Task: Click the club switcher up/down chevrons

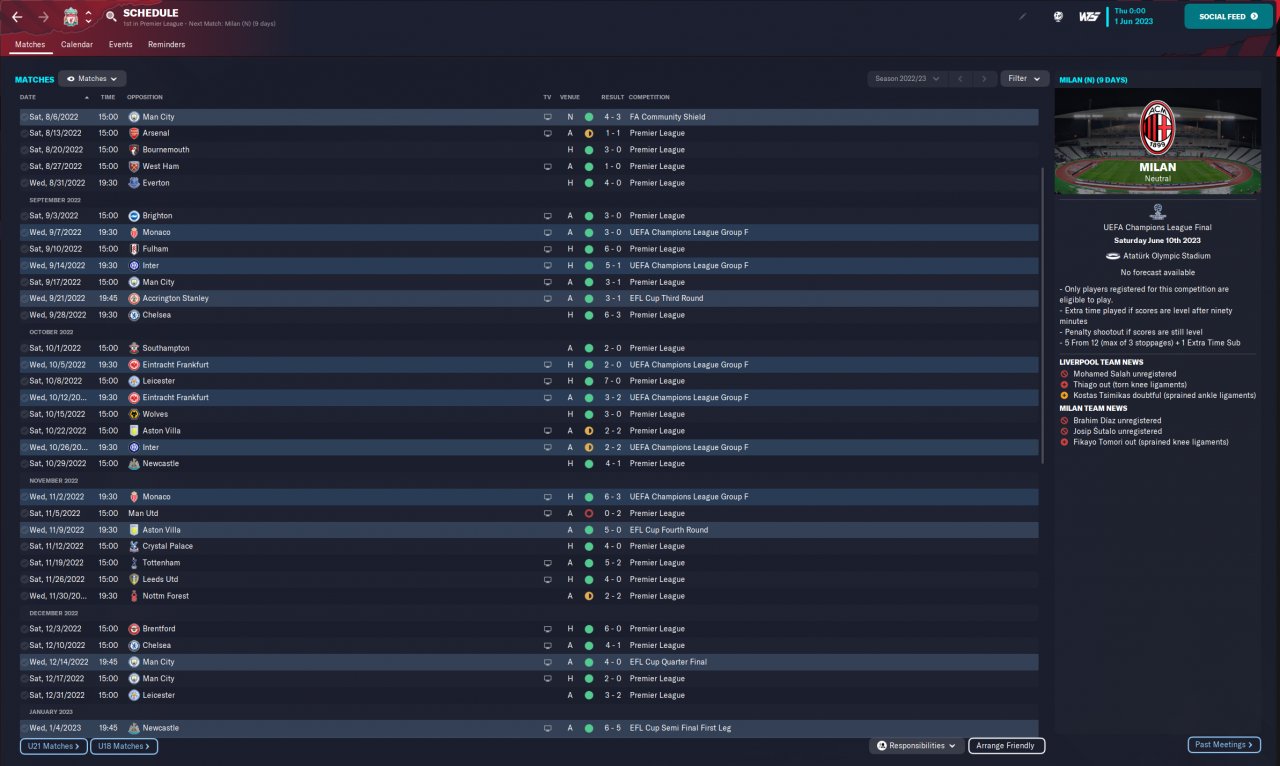Action: (x=88, y=17)
